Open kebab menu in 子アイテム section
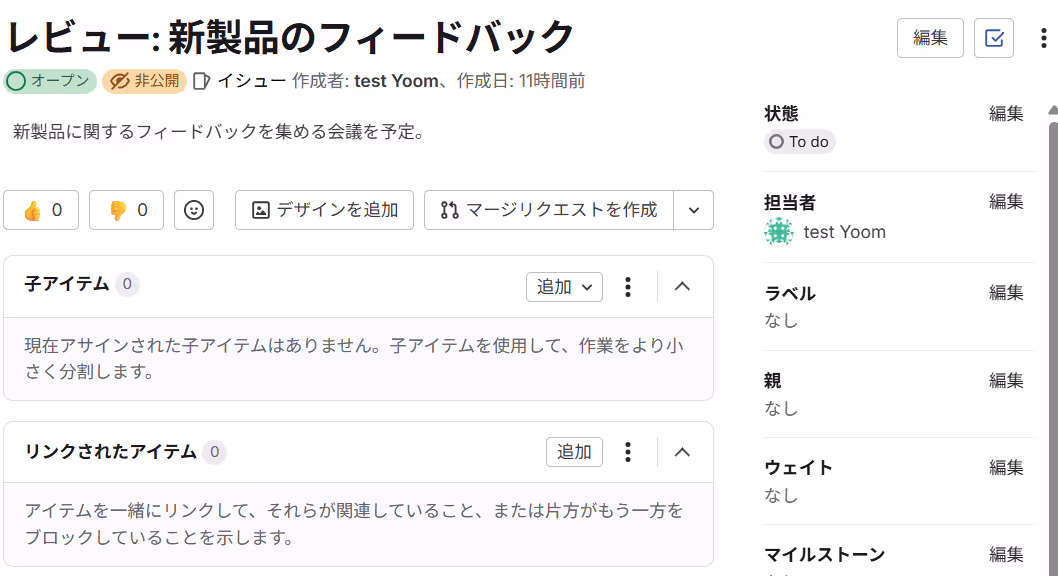1058x576 pixels. [x=628, y=287]
